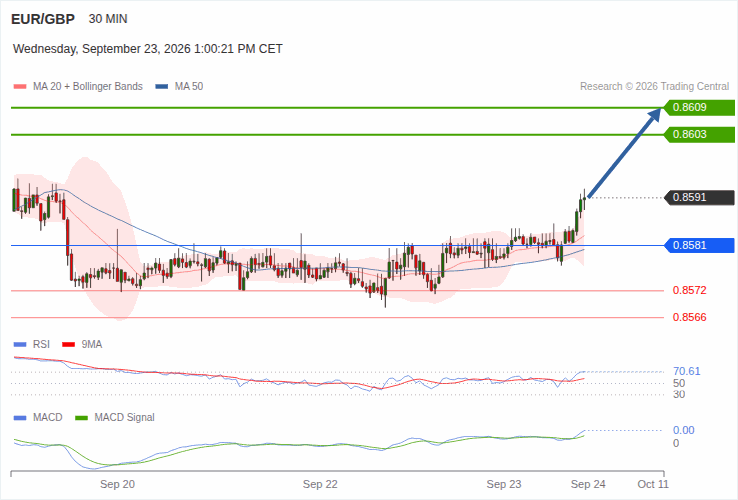Click the MACD Signal green legend marker

coord(82,418)
